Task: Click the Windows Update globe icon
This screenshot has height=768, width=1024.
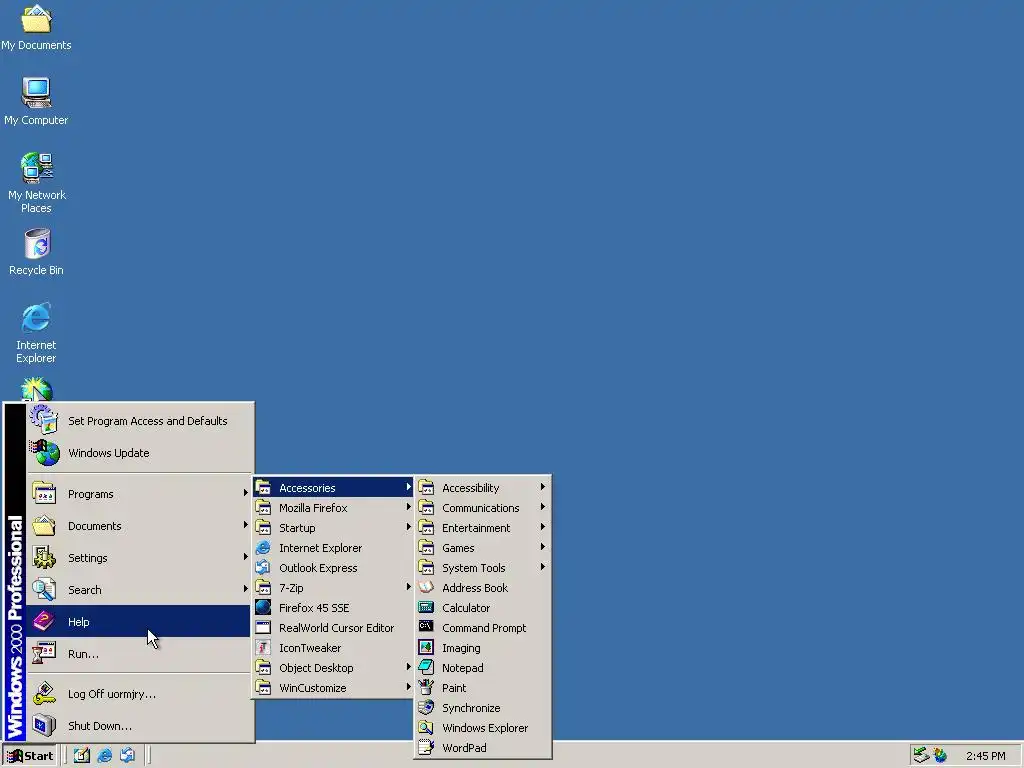Action: click(44, 453)
